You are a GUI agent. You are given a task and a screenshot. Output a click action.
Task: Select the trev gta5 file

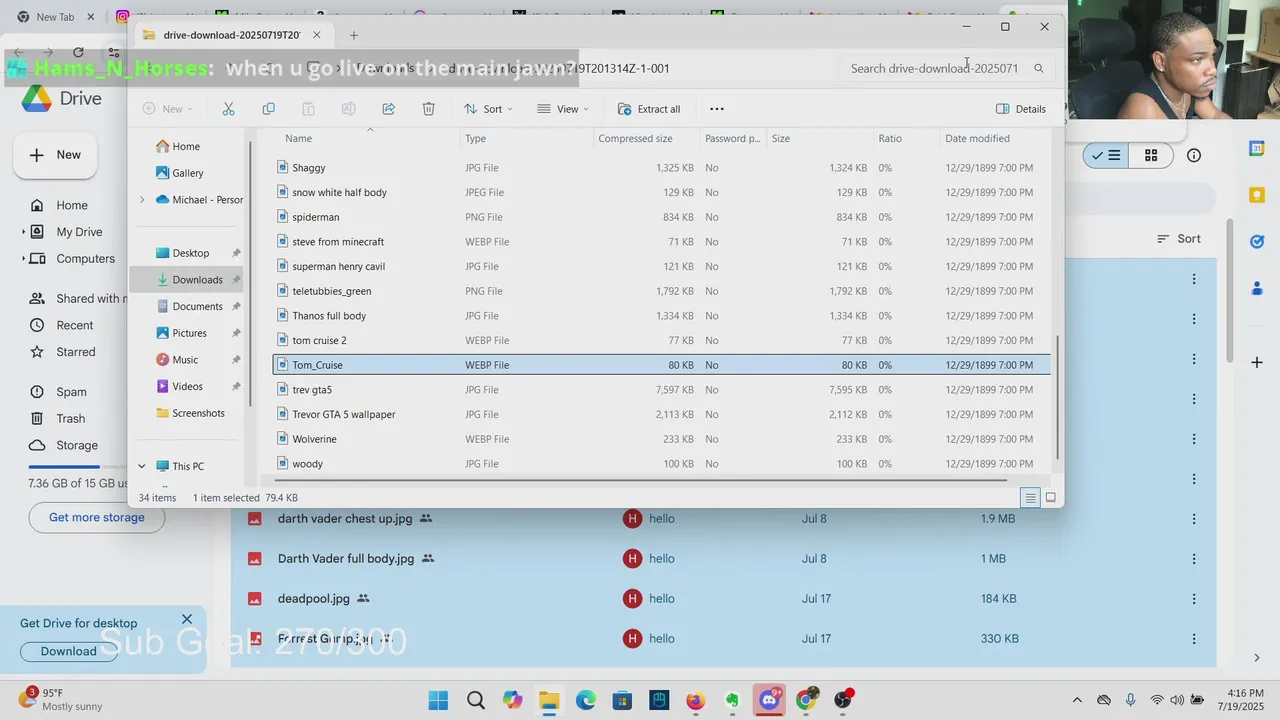point(661,390)
